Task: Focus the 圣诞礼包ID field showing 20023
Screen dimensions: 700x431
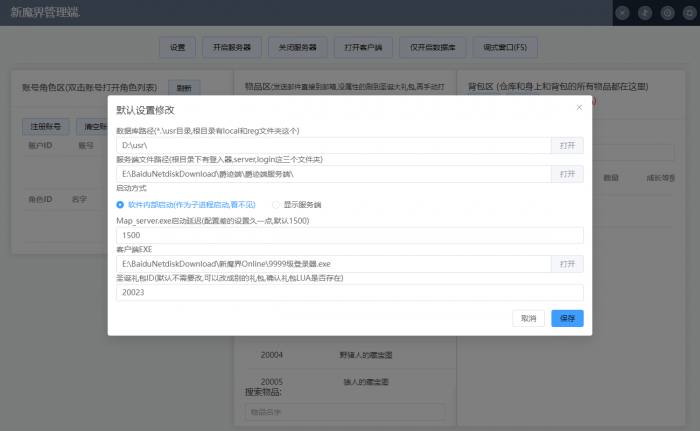Action: click(x=350, y=293)
